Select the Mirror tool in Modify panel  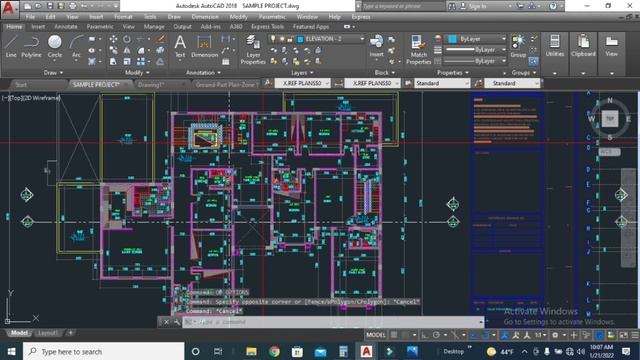(x=127, y=50)
